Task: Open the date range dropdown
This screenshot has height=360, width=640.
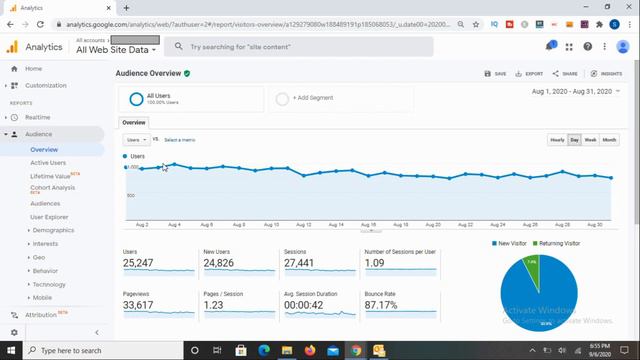Action: (576, 91)
